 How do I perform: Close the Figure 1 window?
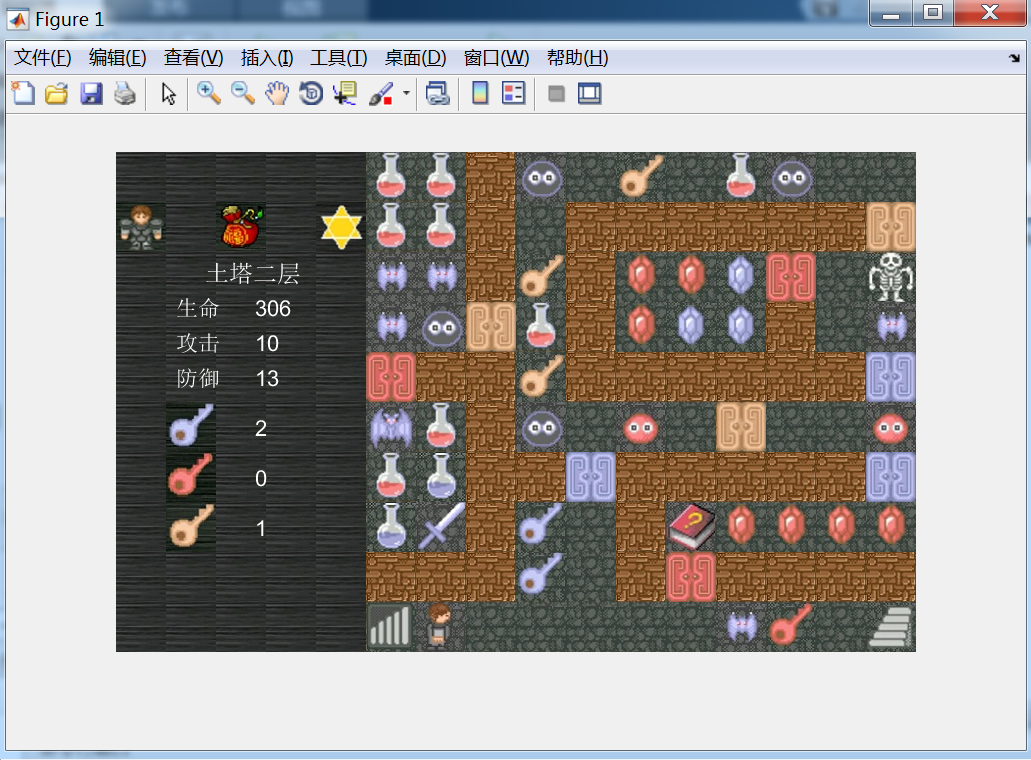[x=990, y=13]
